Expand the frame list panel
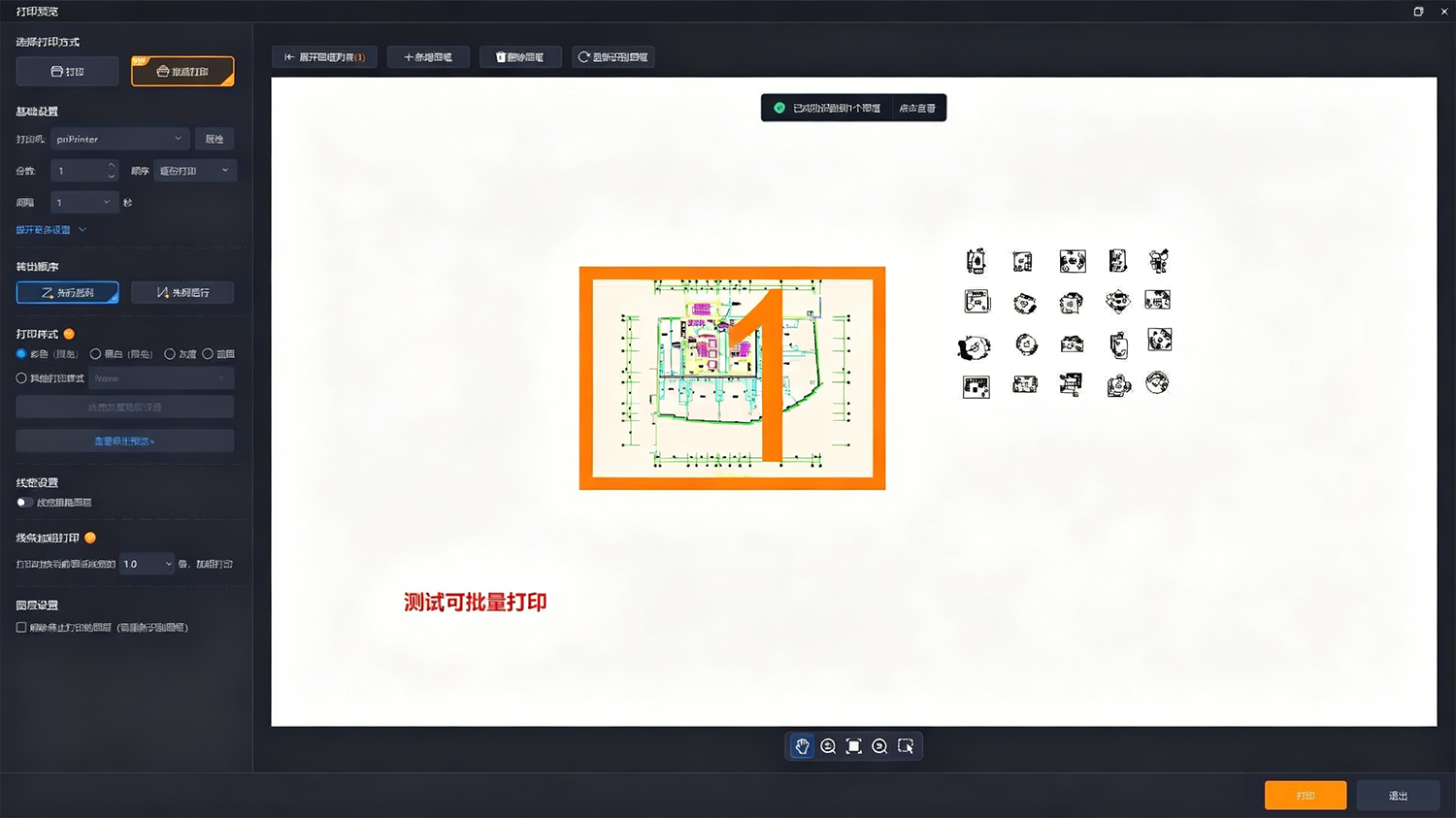1456x818 pixels. pos(324,57)
